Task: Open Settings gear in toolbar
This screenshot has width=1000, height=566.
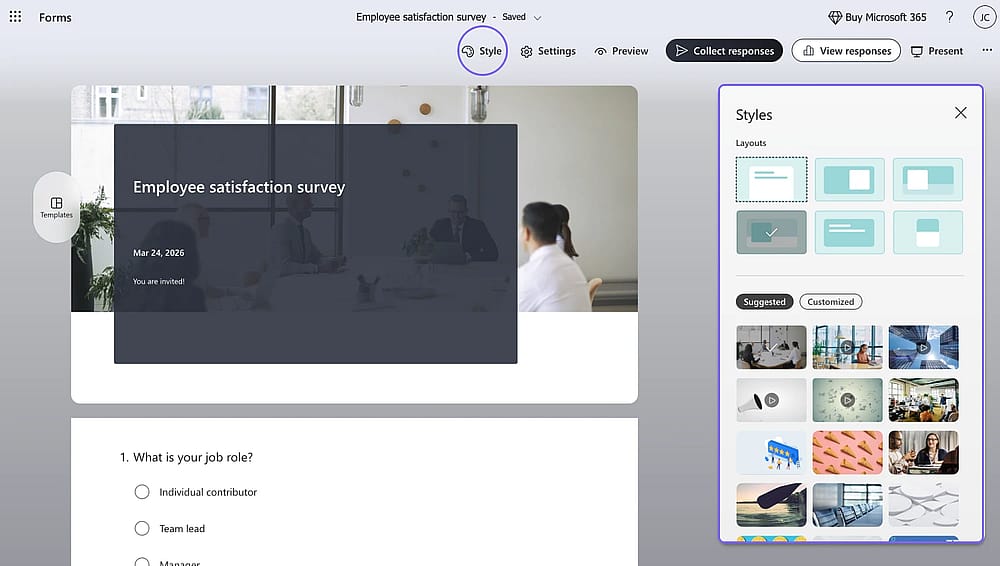Action: tap(526, 51)
